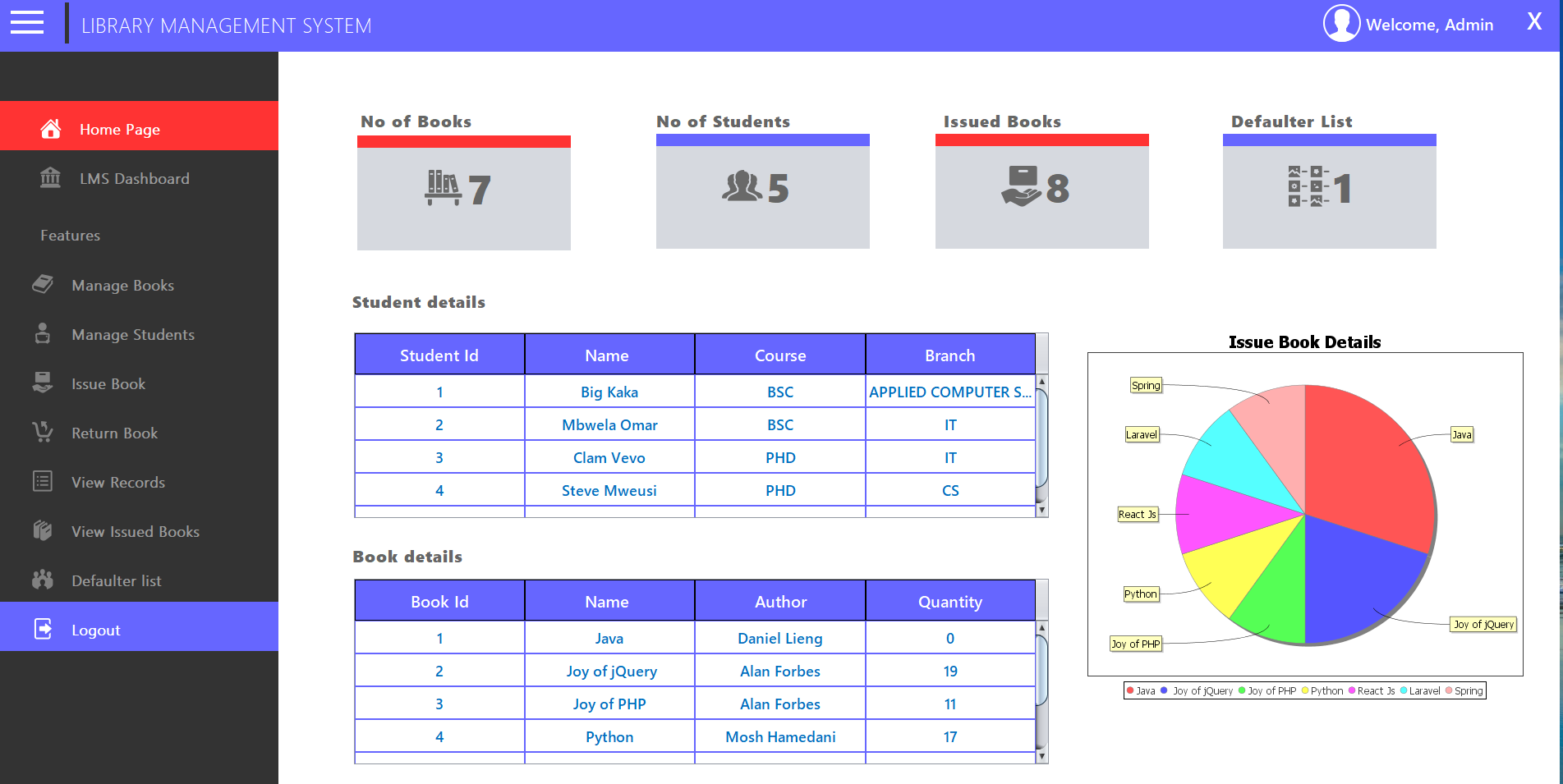
Task: Select Issue Book in sidebar
Action: pyautogui.click(x=108, y=384)
